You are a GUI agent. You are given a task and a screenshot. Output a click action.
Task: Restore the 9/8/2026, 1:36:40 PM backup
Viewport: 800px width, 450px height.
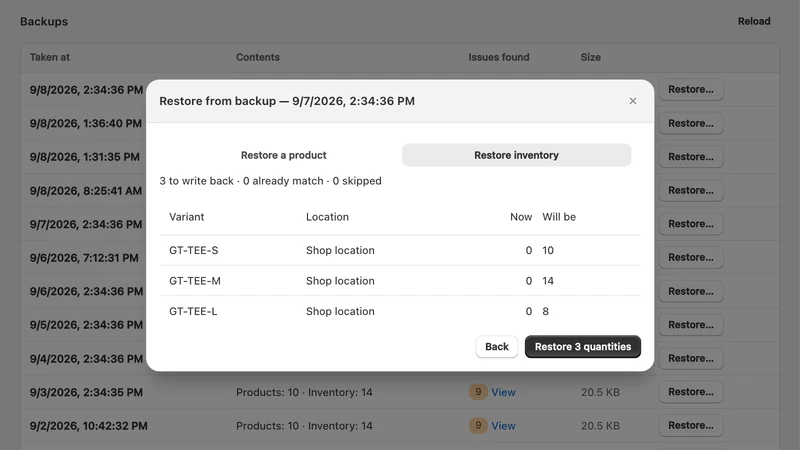tap(691, 123)
